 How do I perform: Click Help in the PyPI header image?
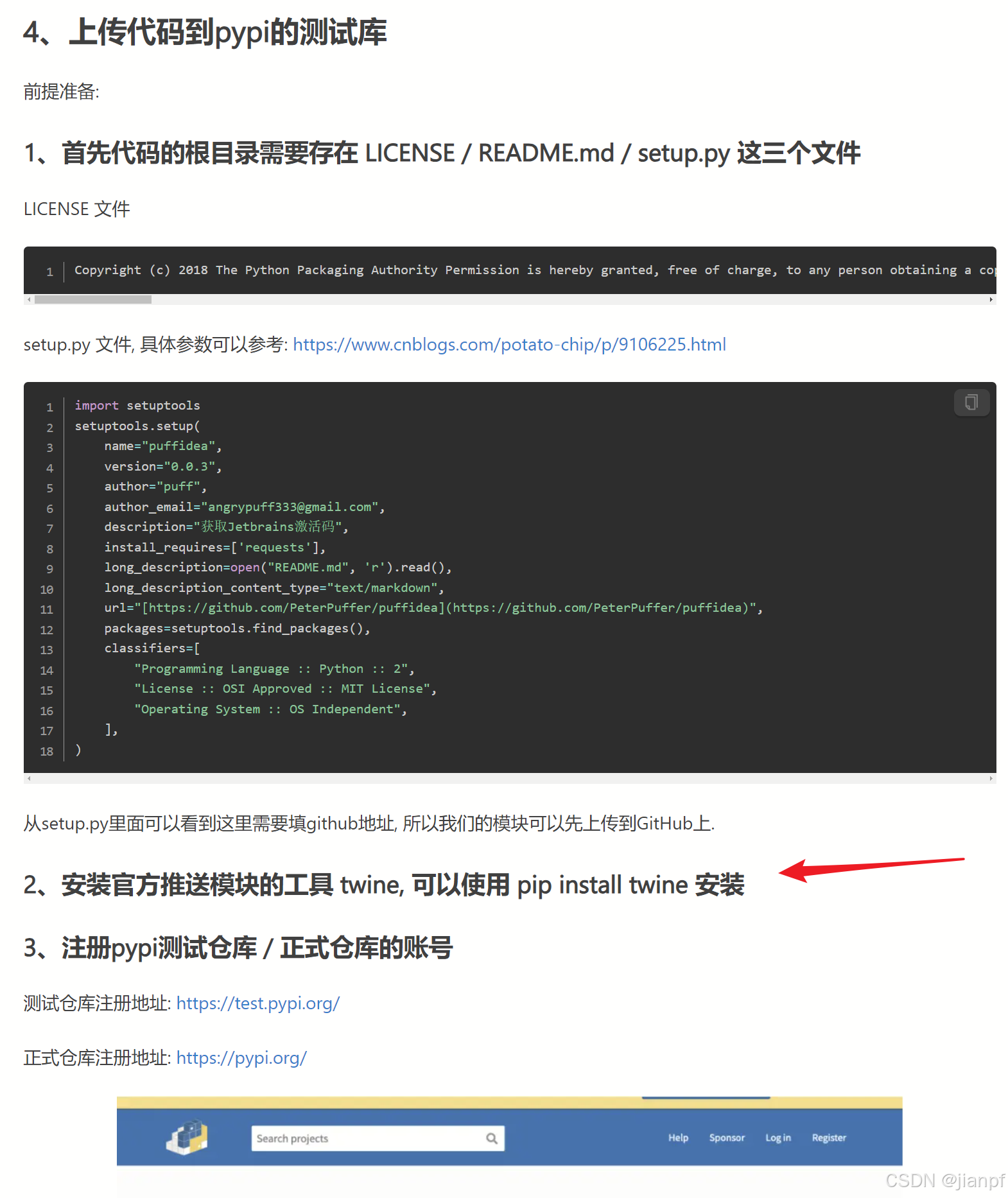coord(678,1138)
